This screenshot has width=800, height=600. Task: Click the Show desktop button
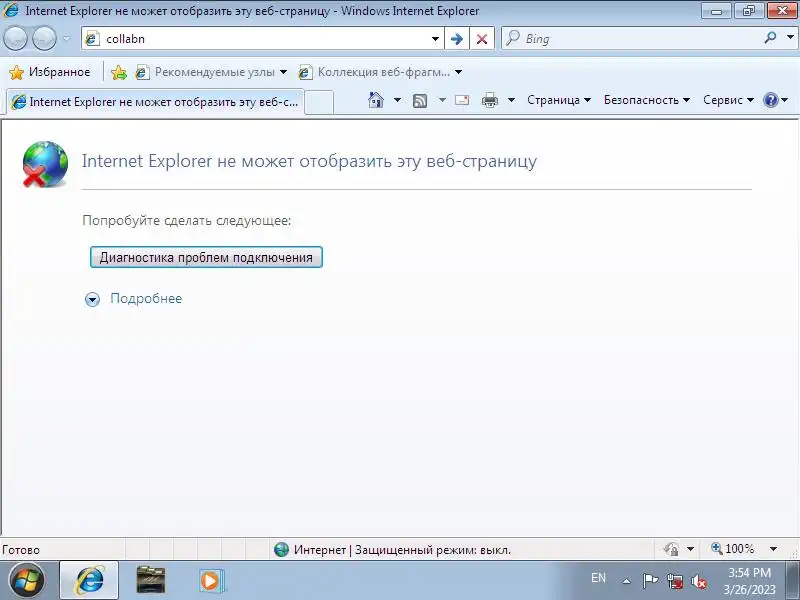tap(792, 581)
